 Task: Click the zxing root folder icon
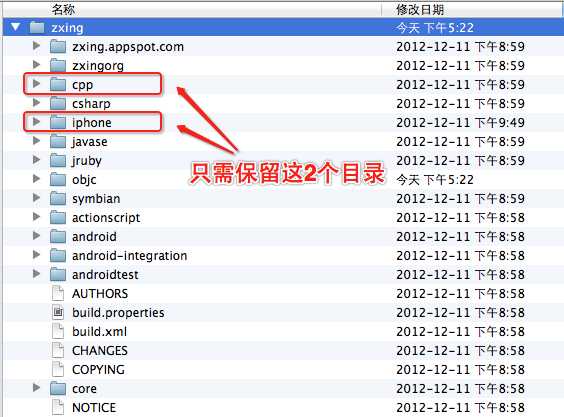37,27
